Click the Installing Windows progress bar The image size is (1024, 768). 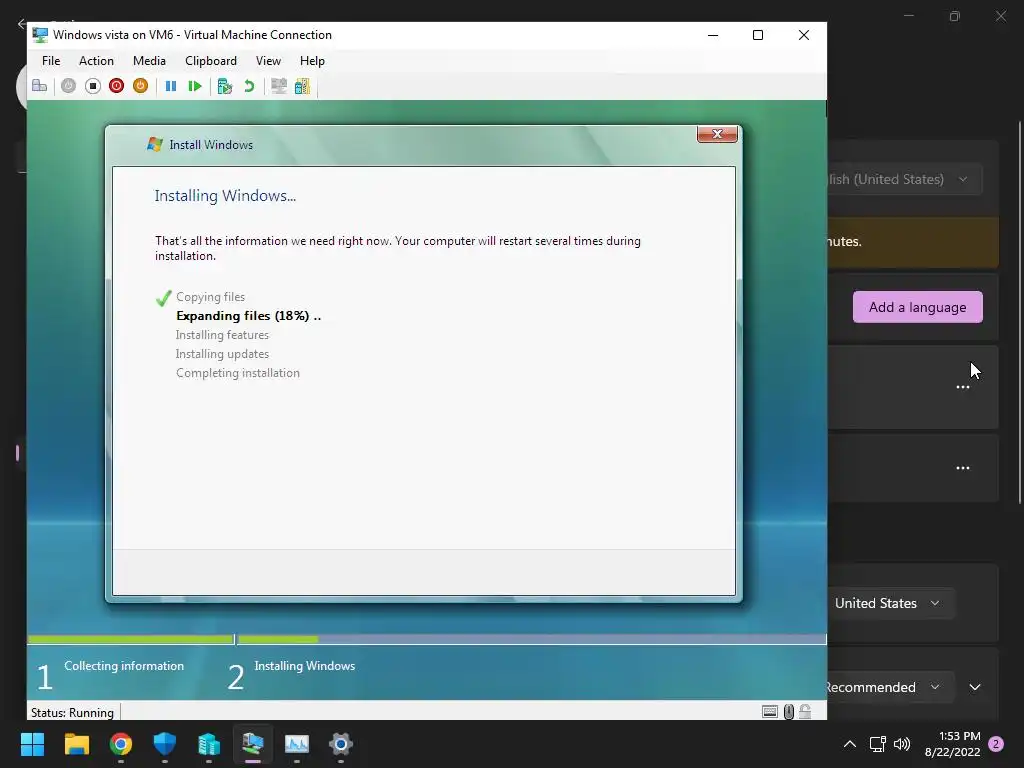click(x=532, y=639)
